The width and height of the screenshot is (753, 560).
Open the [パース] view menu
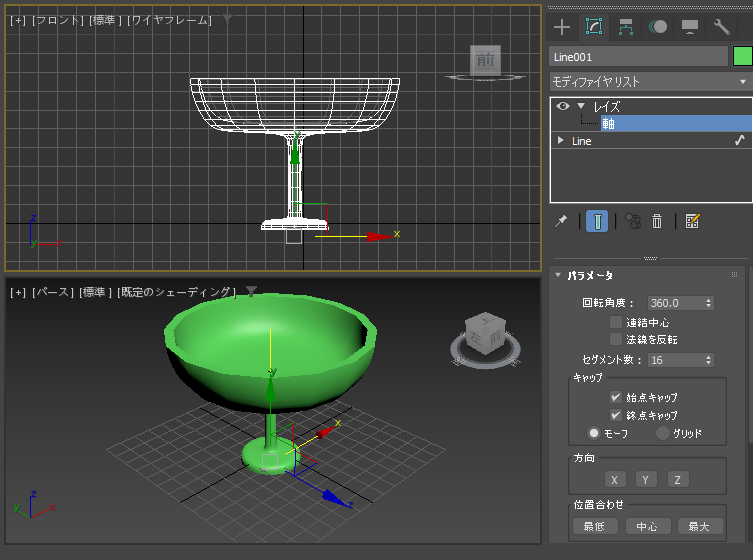point(53,292)
